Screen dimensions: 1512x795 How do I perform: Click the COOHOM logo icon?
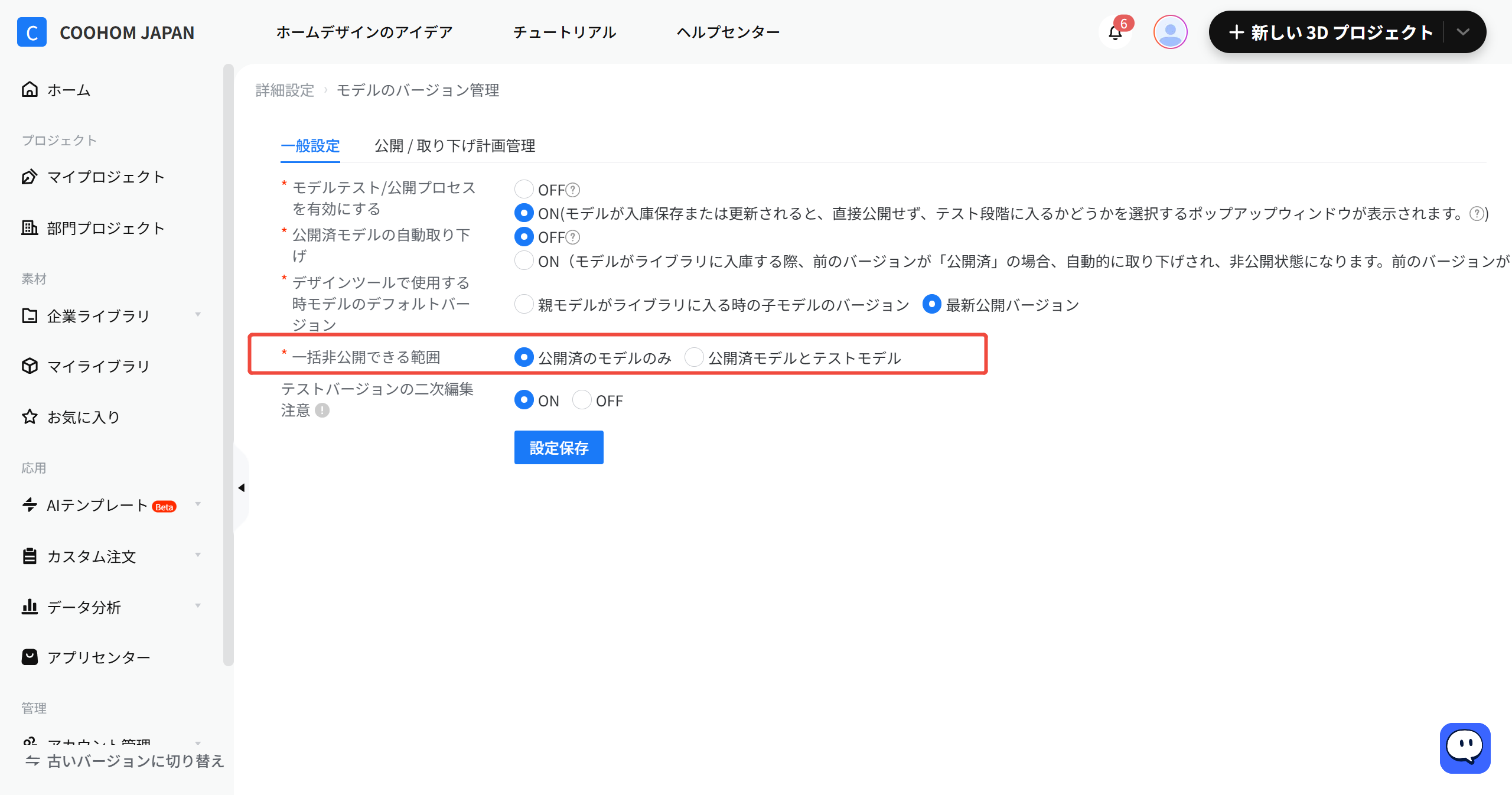click(x=32, y=32)
